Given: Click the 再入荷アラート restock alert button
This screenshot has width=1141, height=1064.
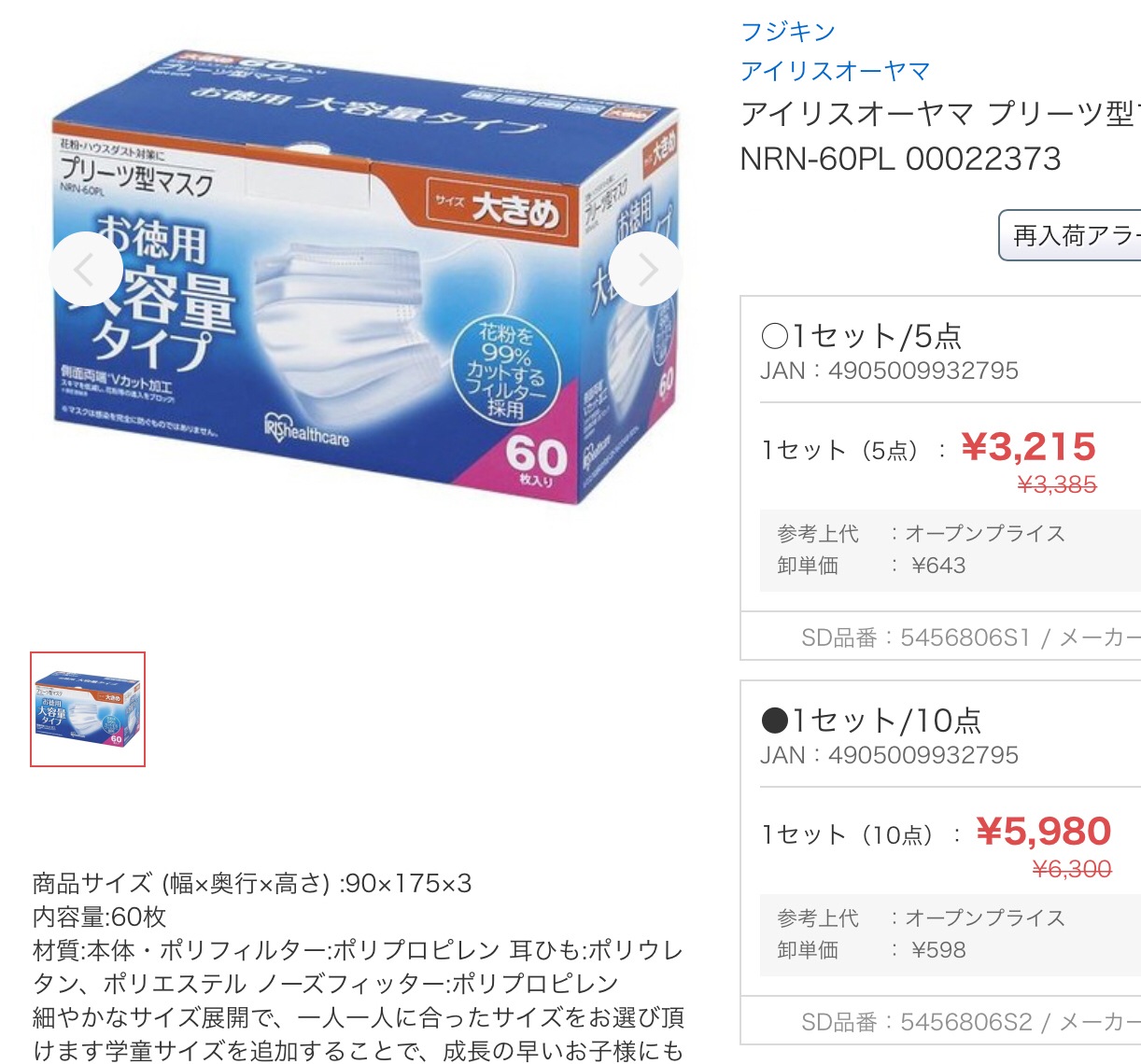Looking at the screenshot, I should click(1070, 235).
